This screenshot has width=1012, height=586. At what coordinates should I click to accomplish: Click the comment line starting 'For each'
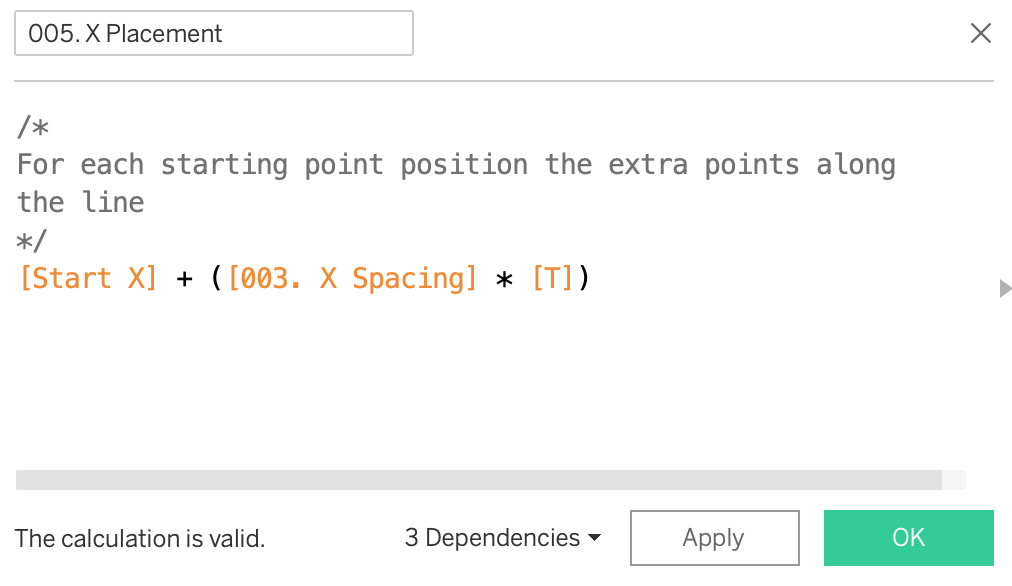click(x=455, y=165)
